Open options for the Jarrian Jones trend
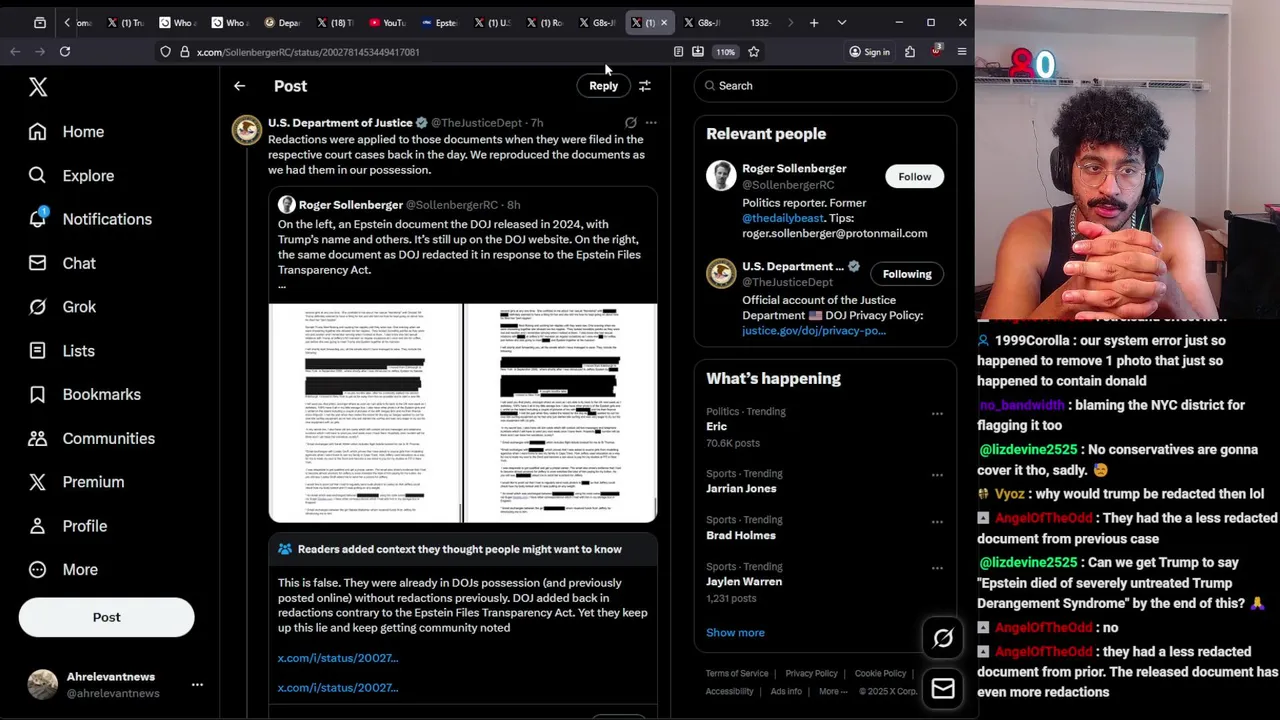 click(937, 475)
